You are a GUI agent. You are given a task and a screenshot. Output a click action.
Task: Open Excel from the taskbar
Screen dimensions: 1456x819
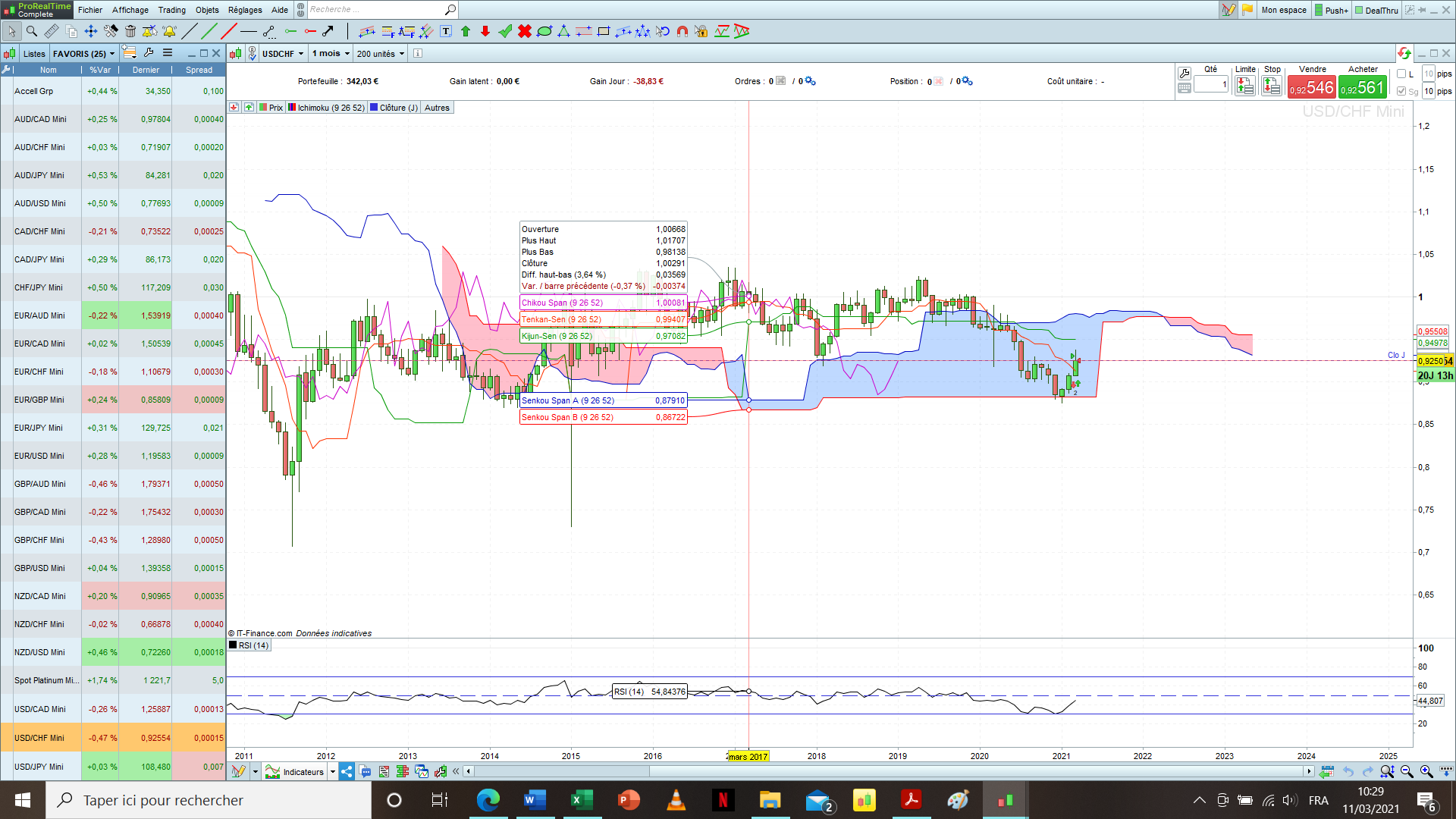(582, 800)
